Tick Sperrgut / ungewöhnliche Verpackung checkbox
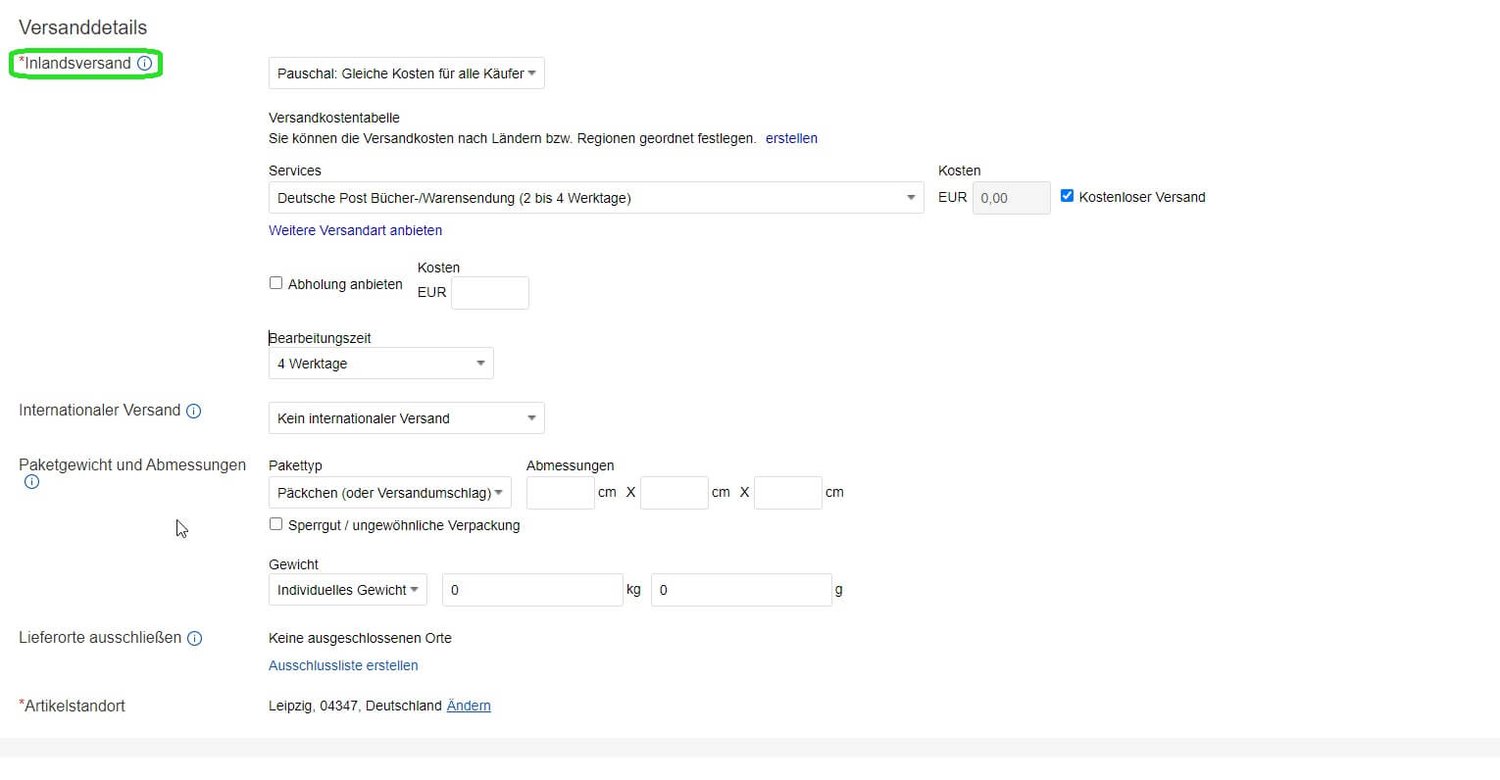The image size is (1500, 780). coord(276,524)
